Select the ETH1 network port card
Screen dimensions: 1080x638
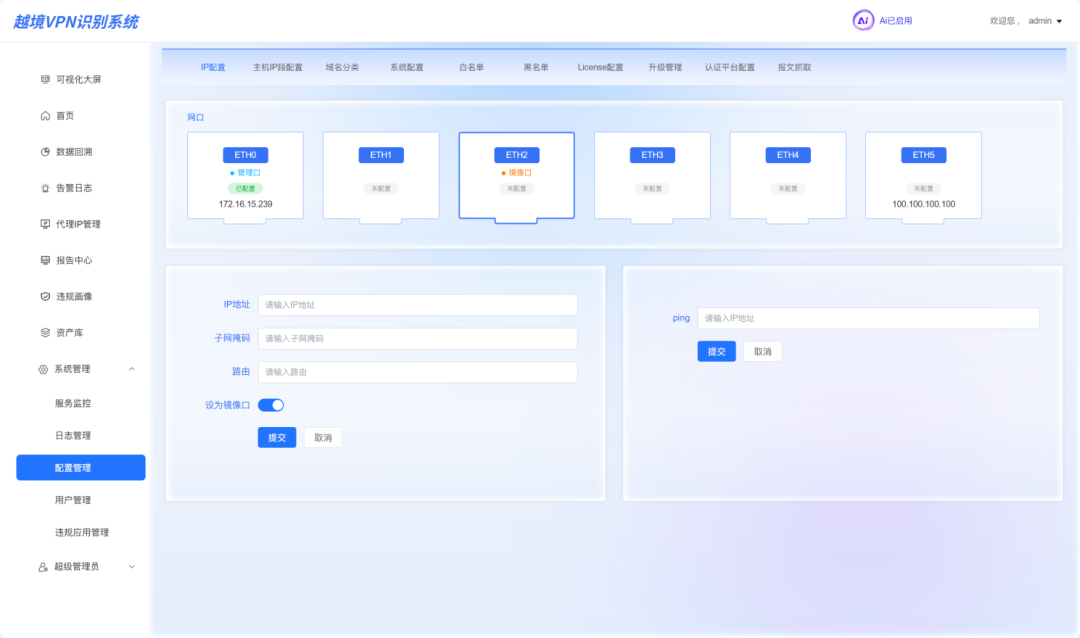(x=381, y=176)
